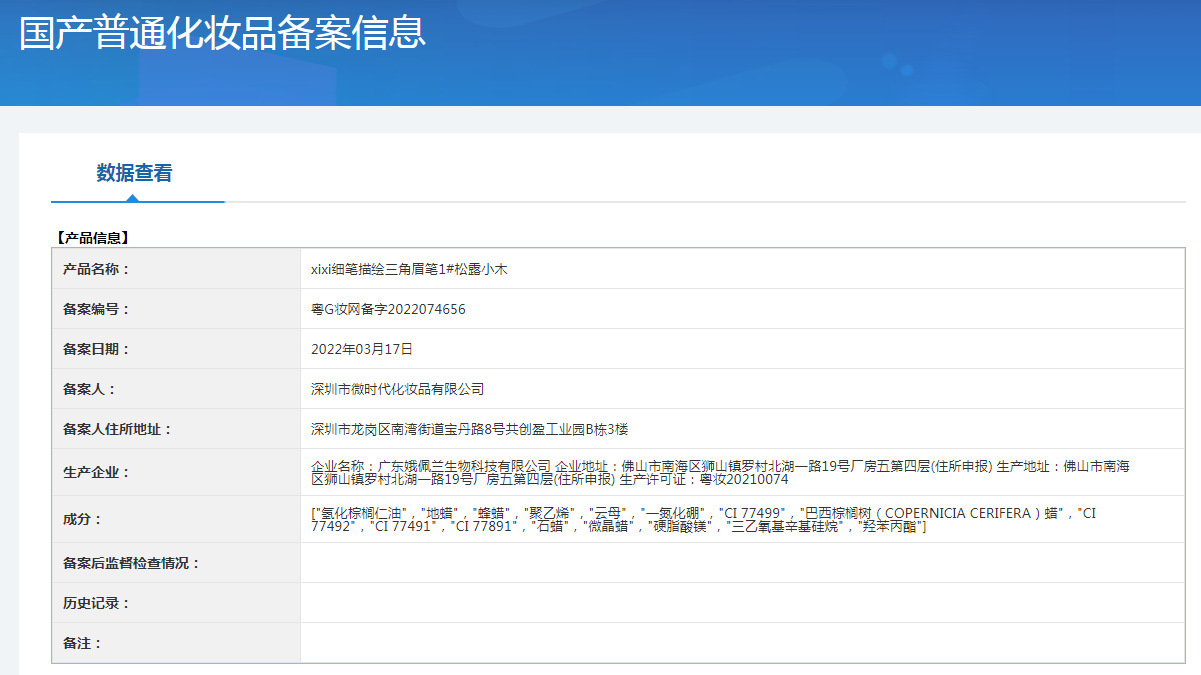Select product name xixi细笔描绘三角眉笔1#松露小木
This screenshot has height=675, width=1201.
(x=409, y=269)
